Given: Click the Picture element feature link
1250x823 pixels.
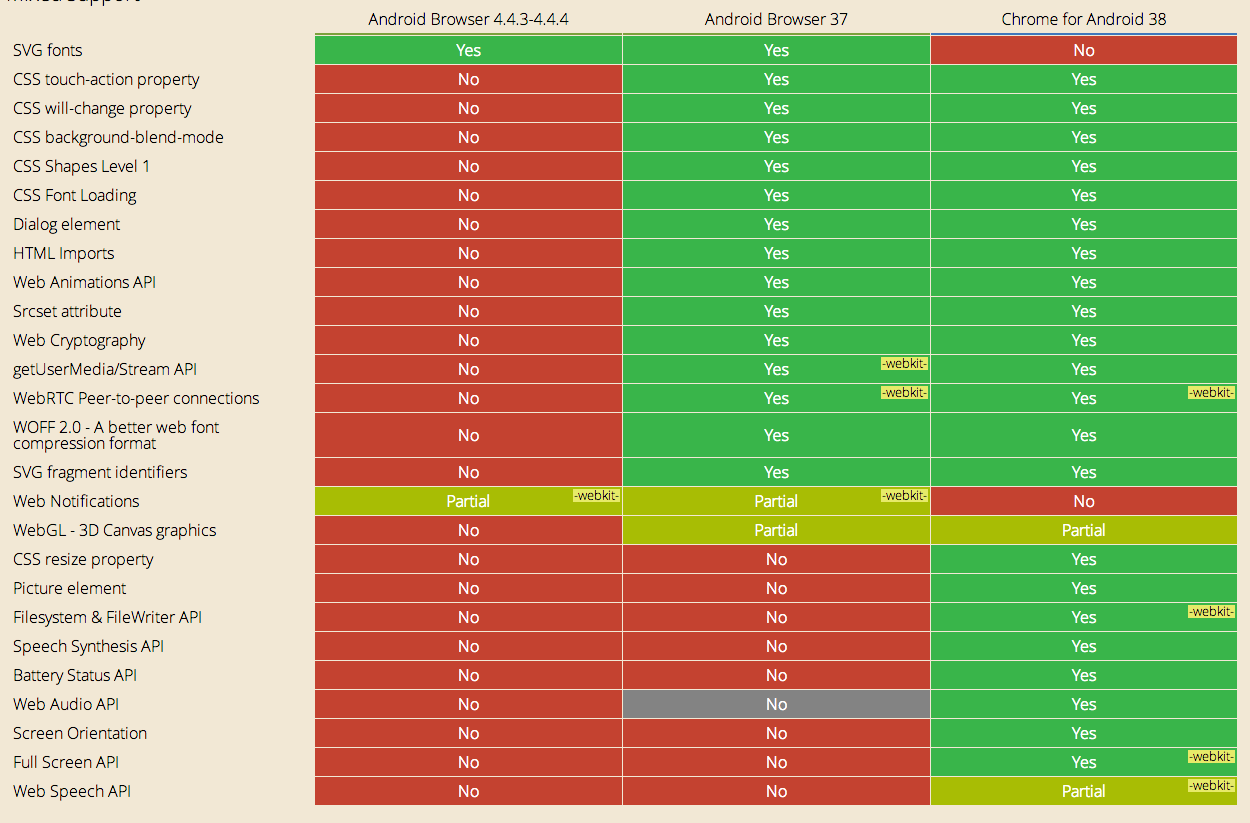Looking at the screenshot, I should [70, 588].
